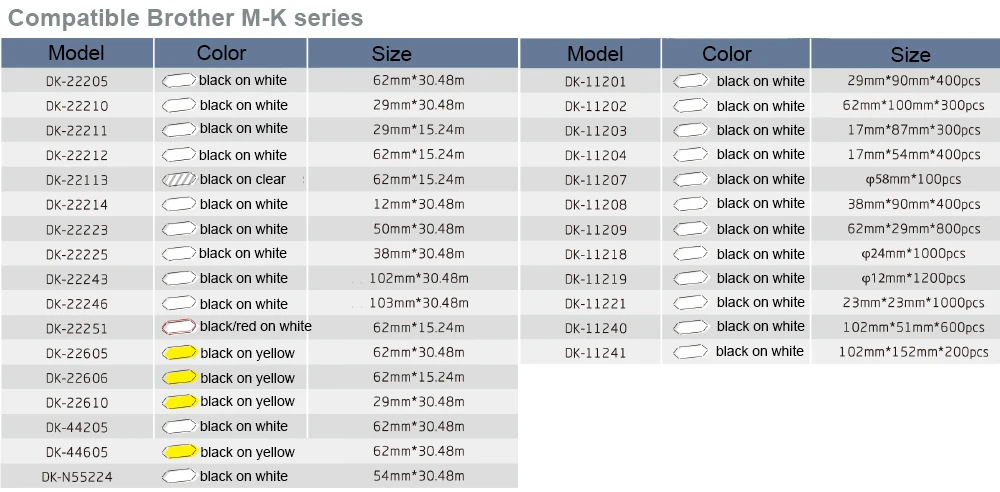Image resolution: width=1000 pixels, height=492 pixels.
Task: Click the white label icon for DK-22205
Action: pos(177,80)
